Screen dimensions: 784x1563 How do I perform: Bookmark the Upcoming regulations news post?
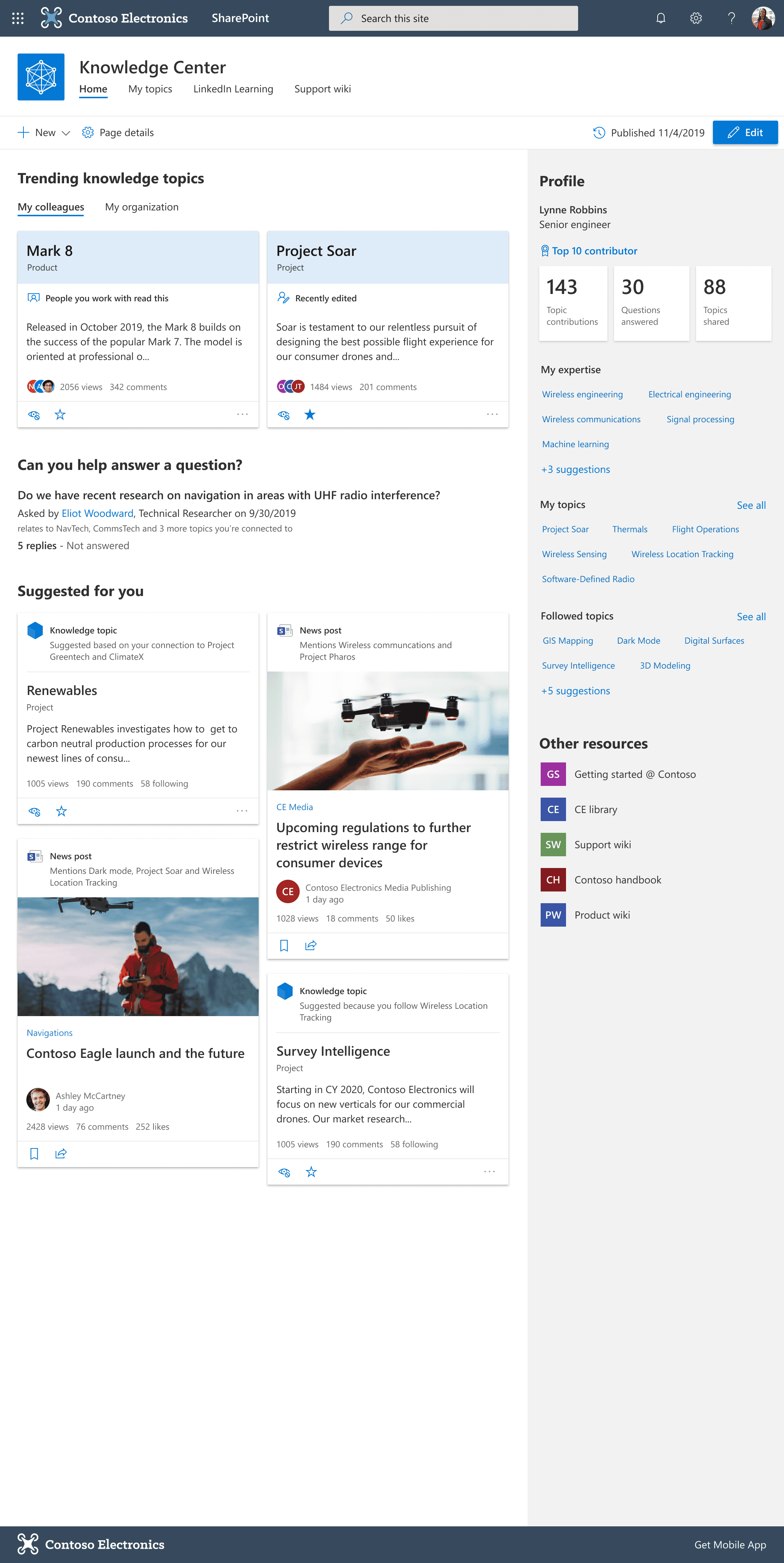(x=284, y=945)
